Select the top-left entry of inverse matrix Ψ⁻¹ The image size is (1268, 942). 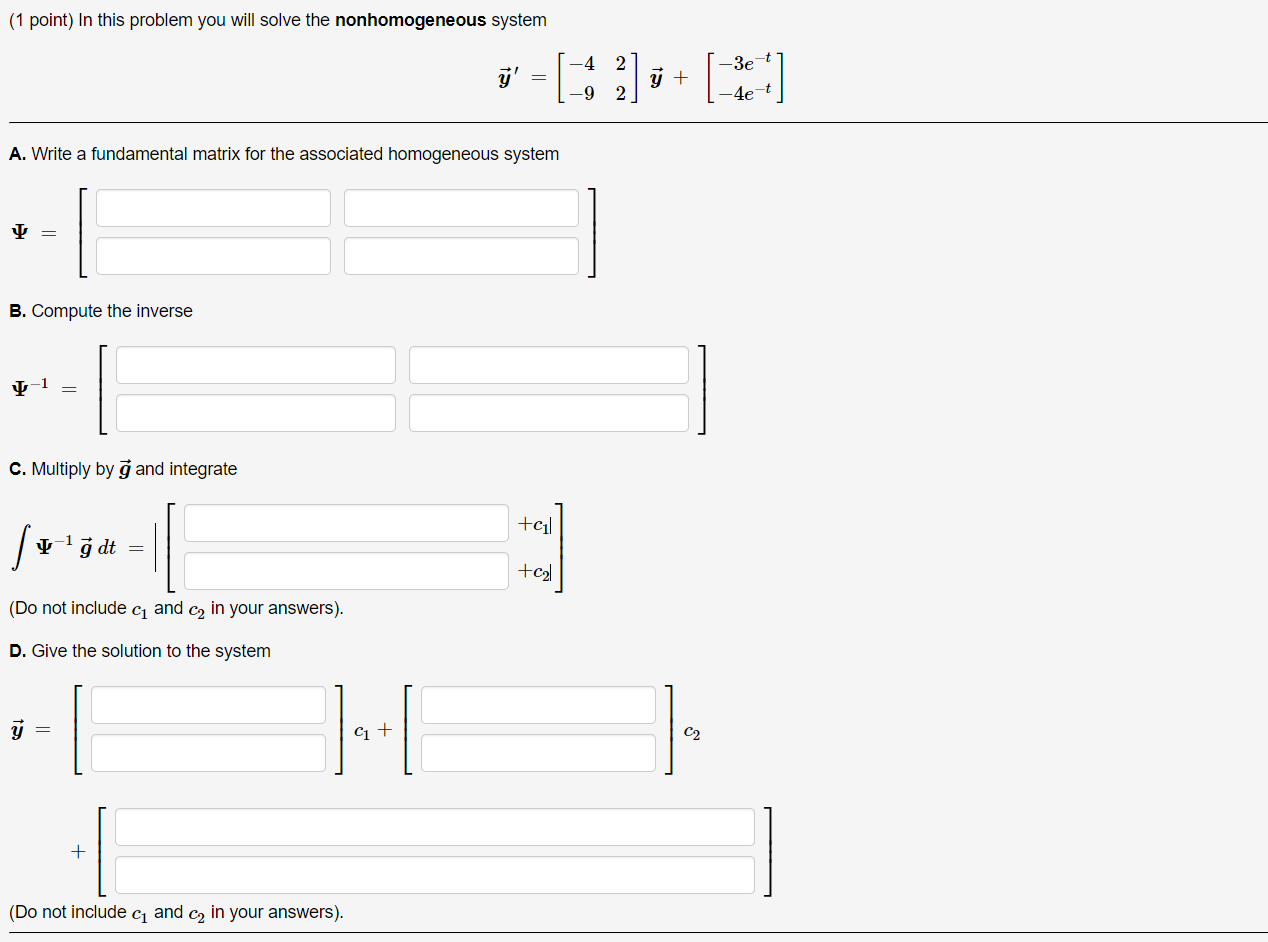[255, 364]
